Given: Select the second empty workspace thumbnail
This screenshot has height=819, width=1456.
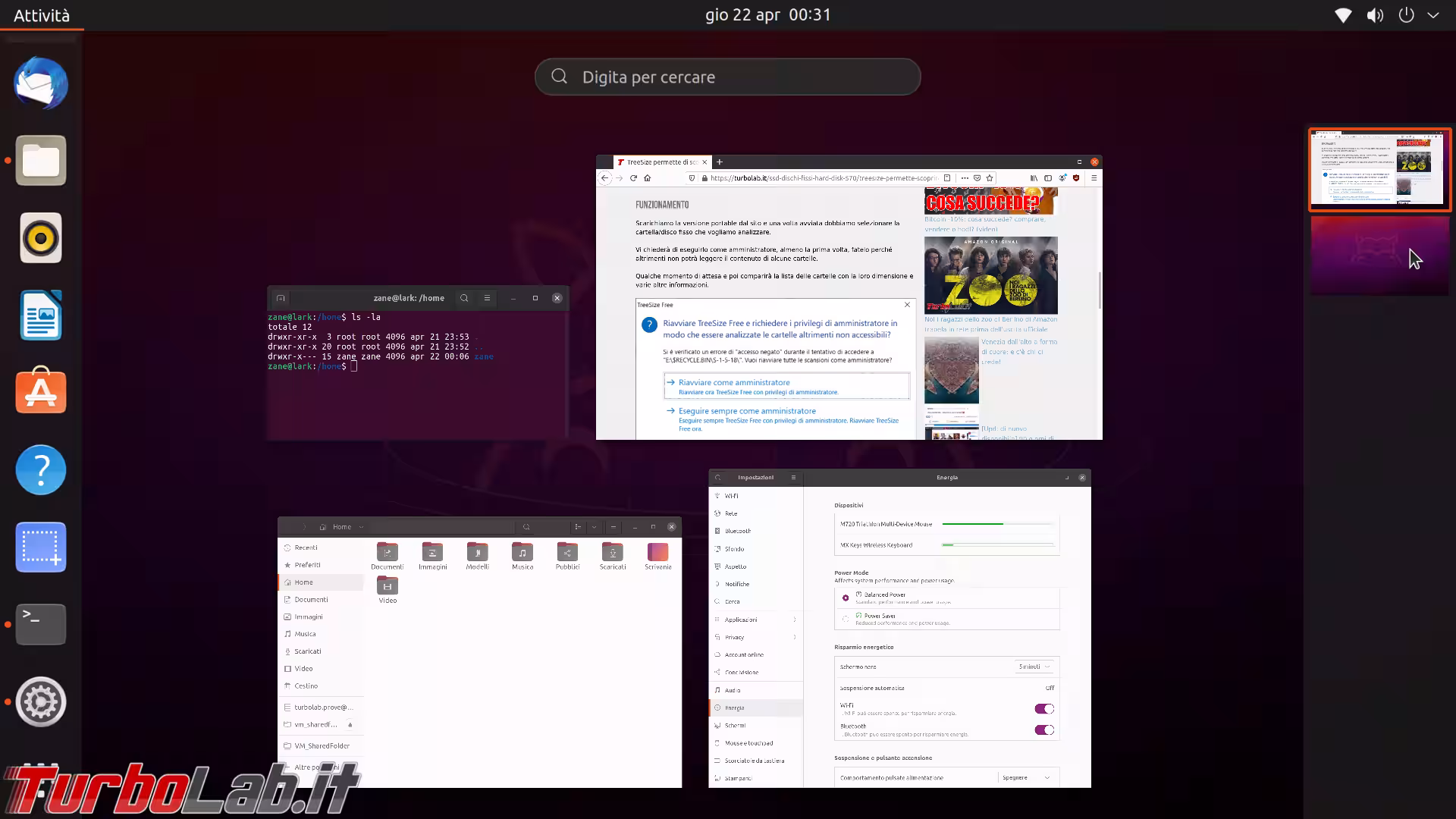Looking at the screenshot, I should (1380, 256).
